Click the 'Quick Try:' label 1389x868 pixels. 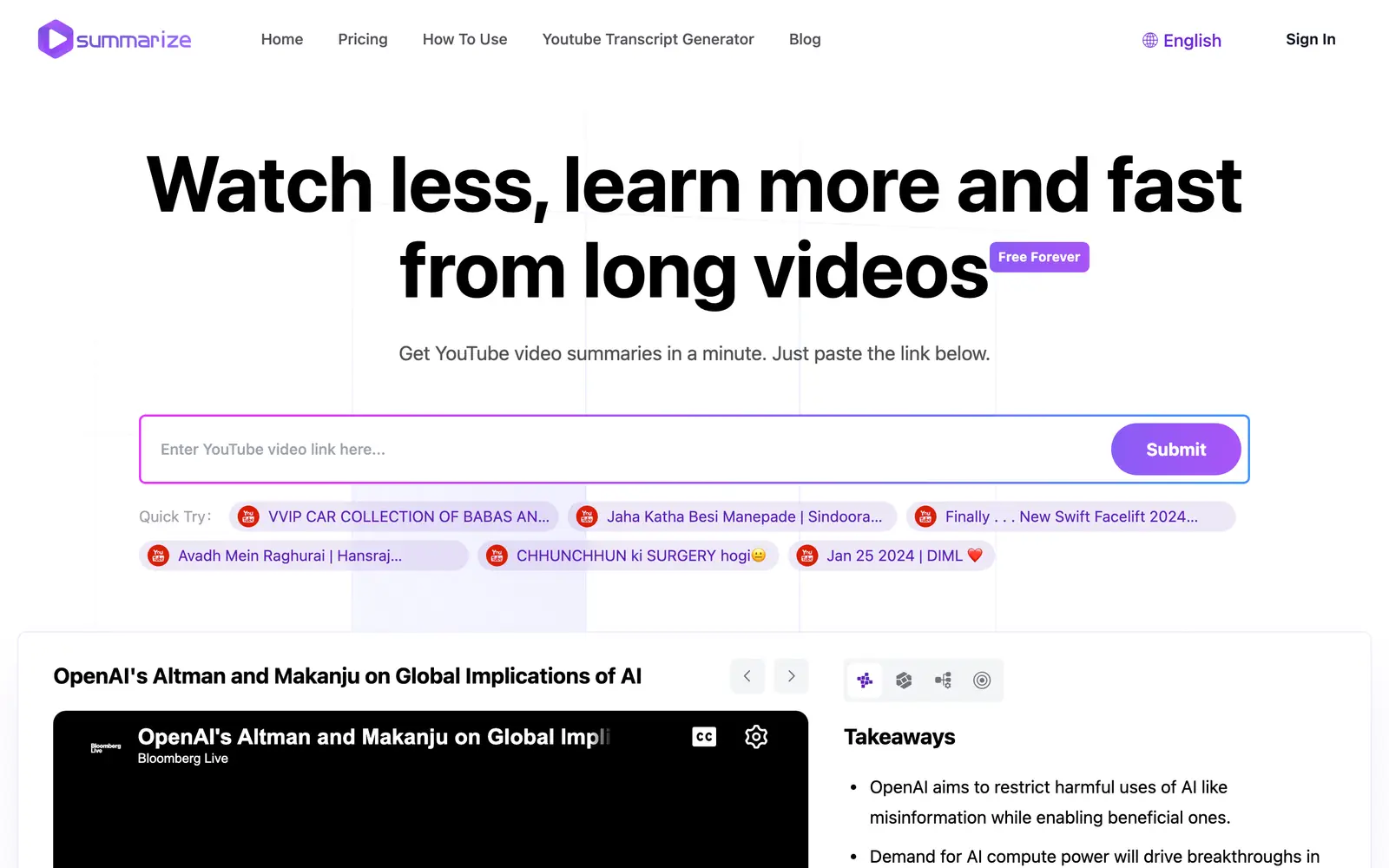(x=175, y=516)
